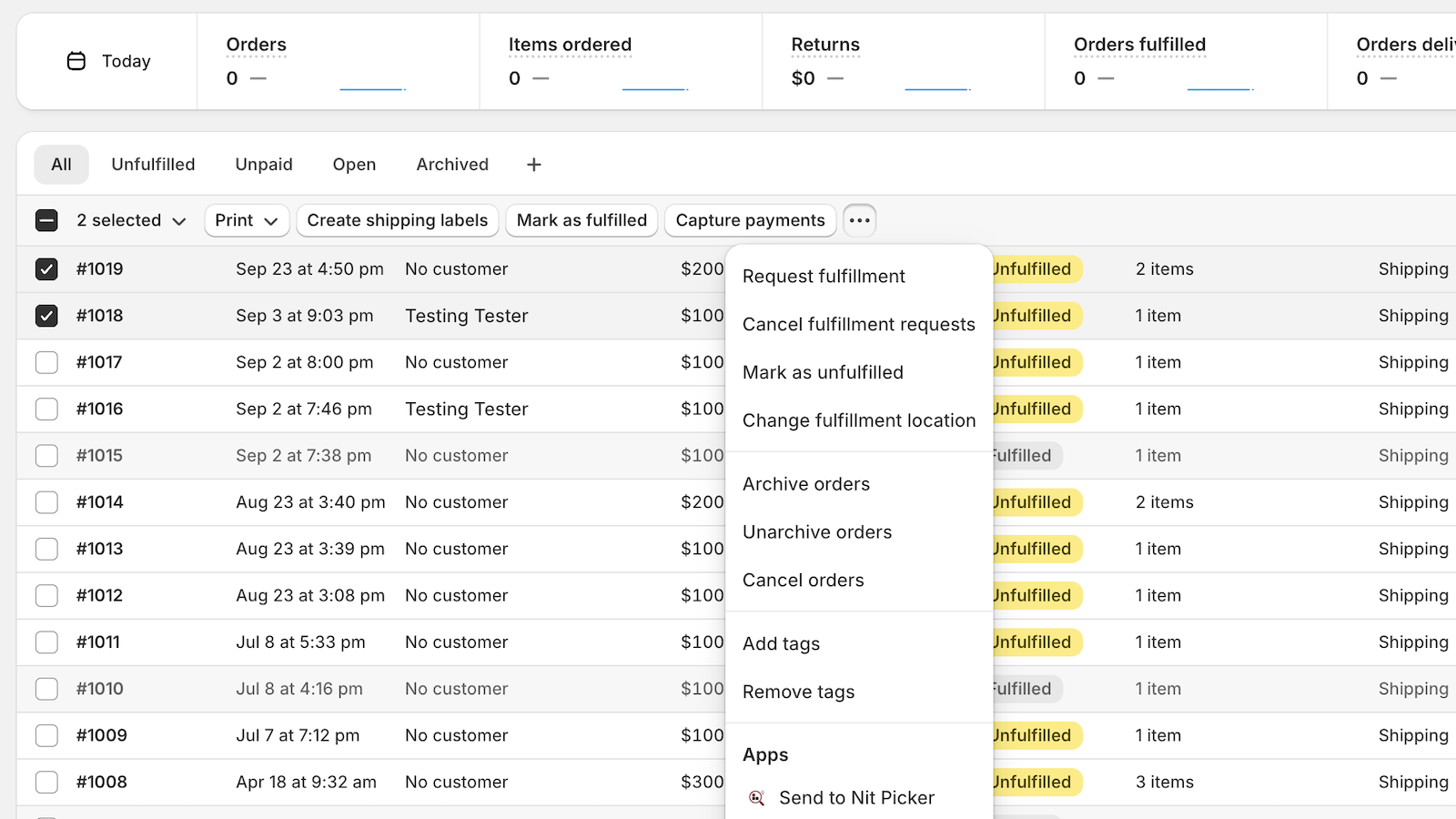Click the Unfulfilled badge on order #1019
Image resolution: width=1456 pixels, height=819 pixels.
coord(1034,269)
